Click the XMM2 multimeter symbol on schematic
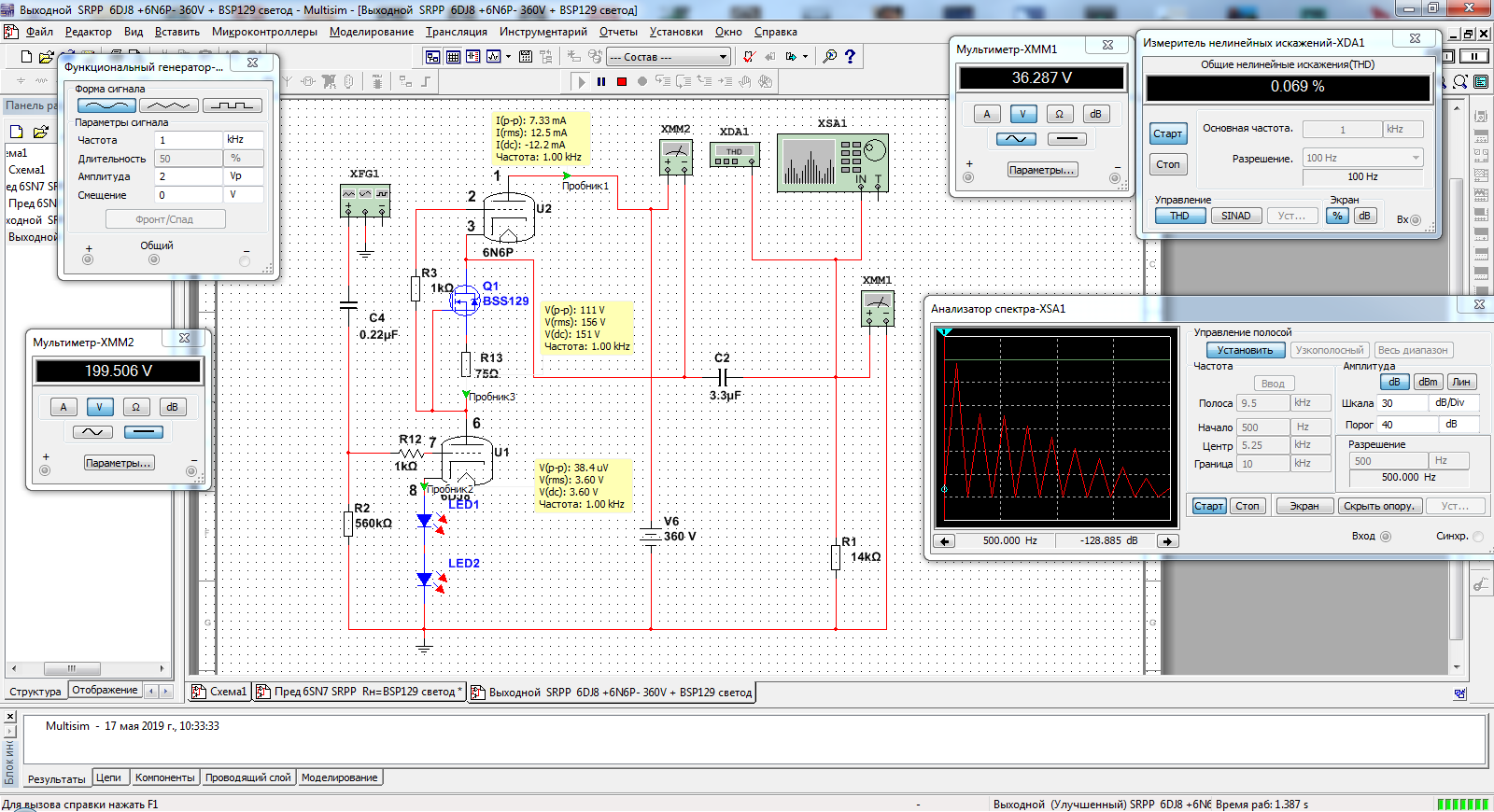 click(676, 157)
